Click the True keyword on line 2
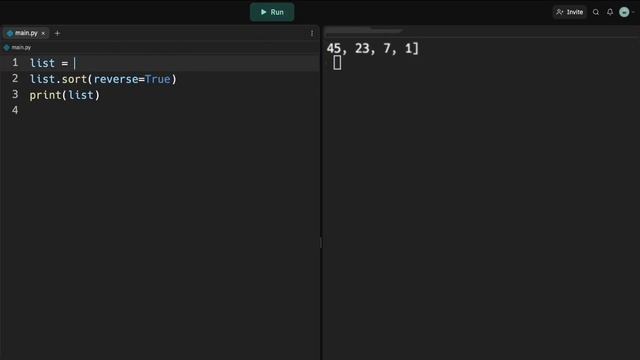 tap(158, 79)
